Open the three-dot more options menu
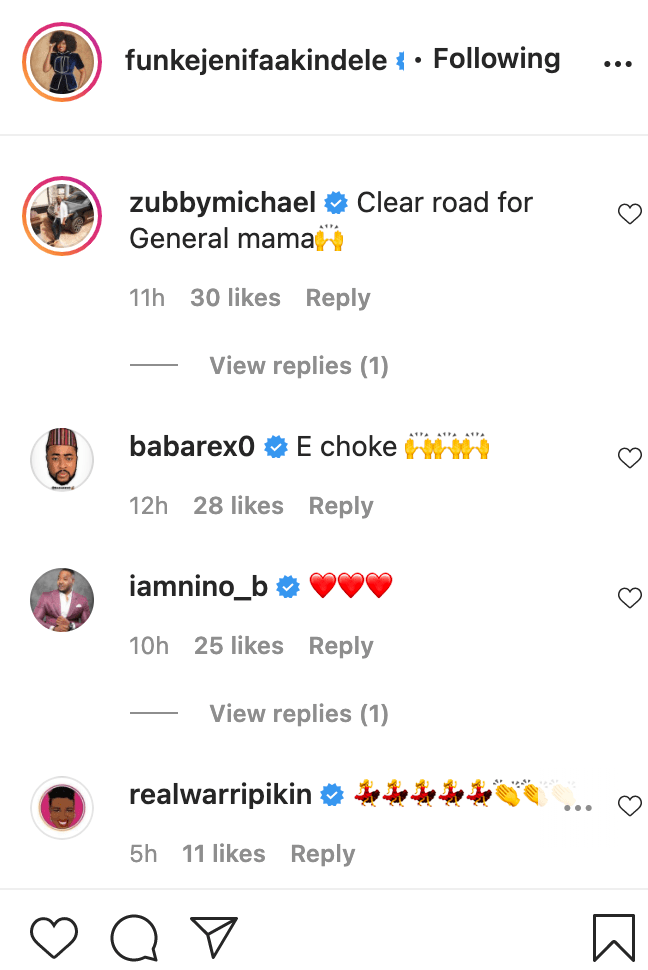Image resolution: width=648 pixels, height=970 pixels. (618, 63)
